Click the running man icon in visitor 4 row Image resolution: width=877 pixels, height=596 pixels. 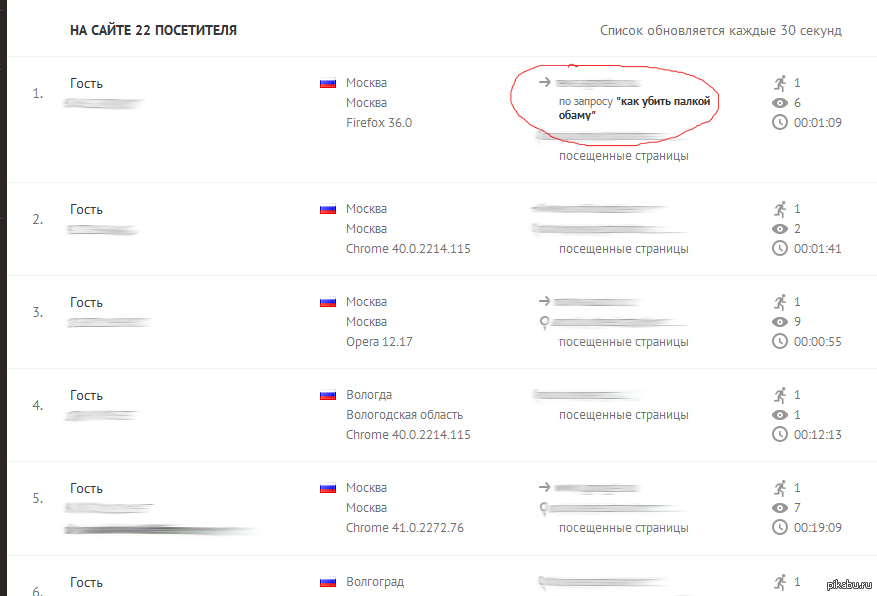click(780, 395)
